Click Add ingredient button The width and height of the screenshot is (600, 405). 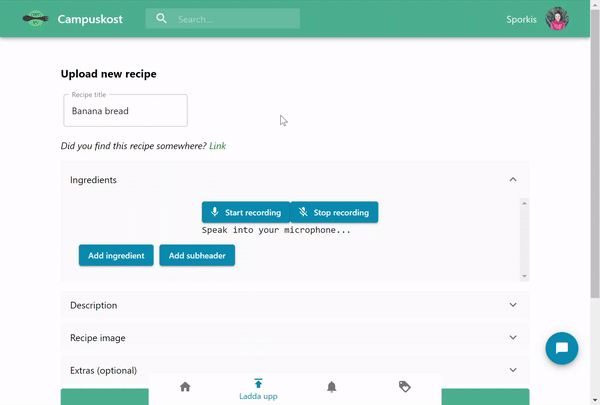coord(116,255)
